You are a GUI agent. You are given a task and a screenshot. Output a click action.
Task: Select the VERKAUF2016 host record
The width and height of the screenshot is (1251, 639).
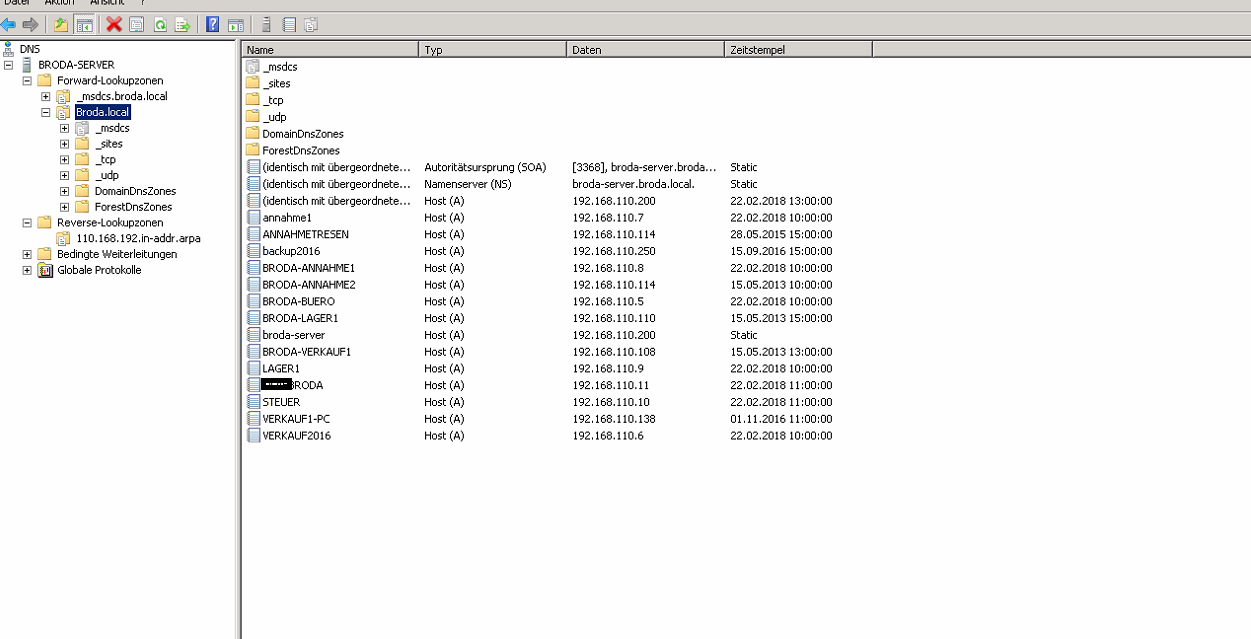click(x=296, y=436)
